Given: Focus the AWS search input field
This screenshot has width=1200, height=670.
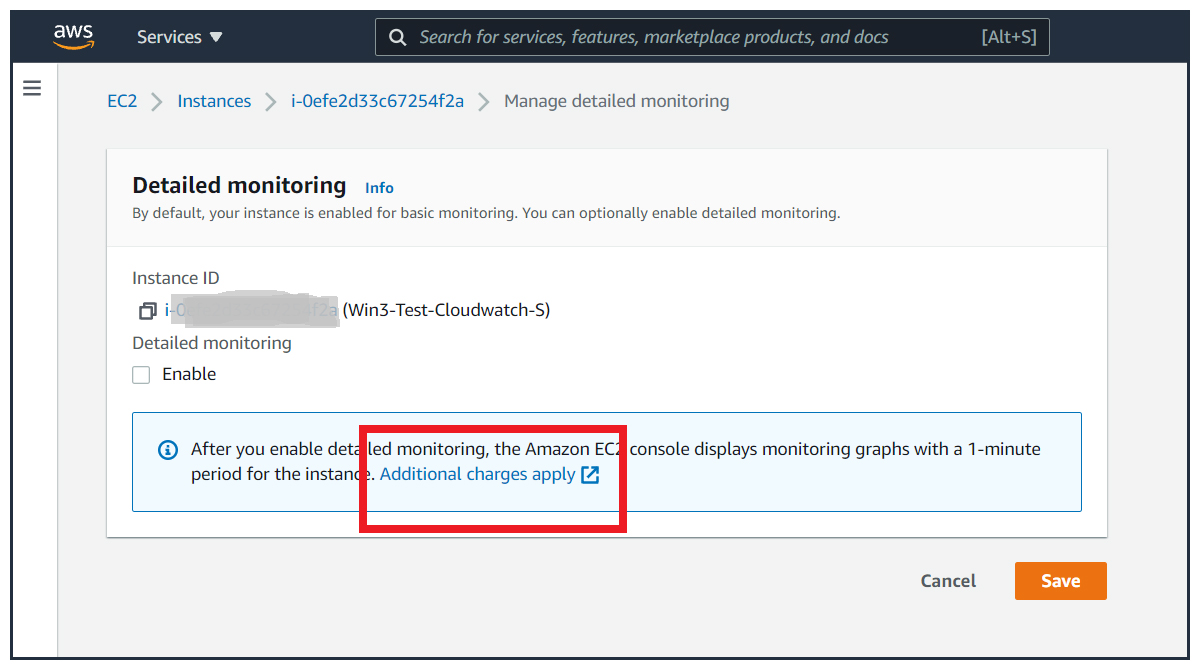Looking at the screenshot, I should pyautogui.click(x=690, y=37).
